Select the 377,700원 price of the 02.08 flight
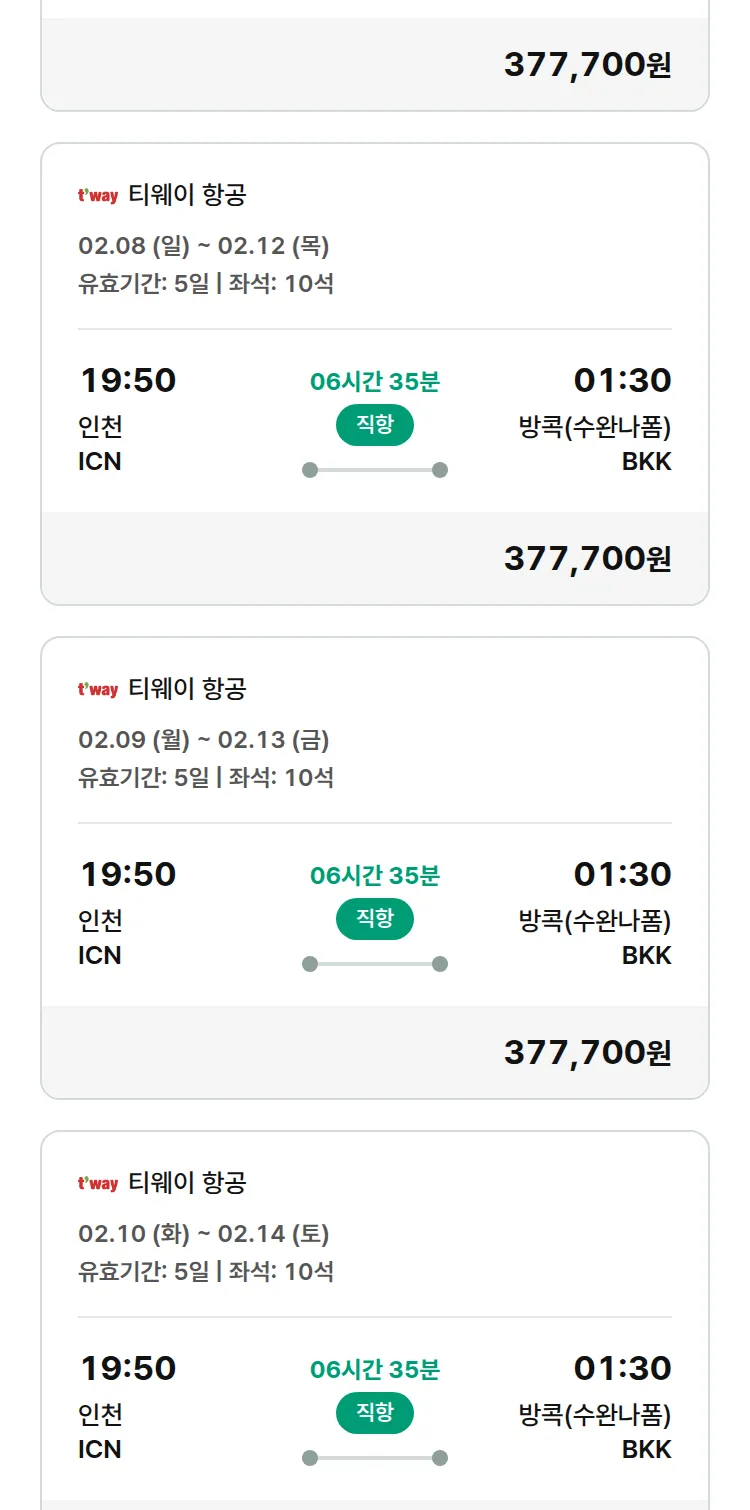The width and height of the screenshot is (750, 1510). click(587, 559)
